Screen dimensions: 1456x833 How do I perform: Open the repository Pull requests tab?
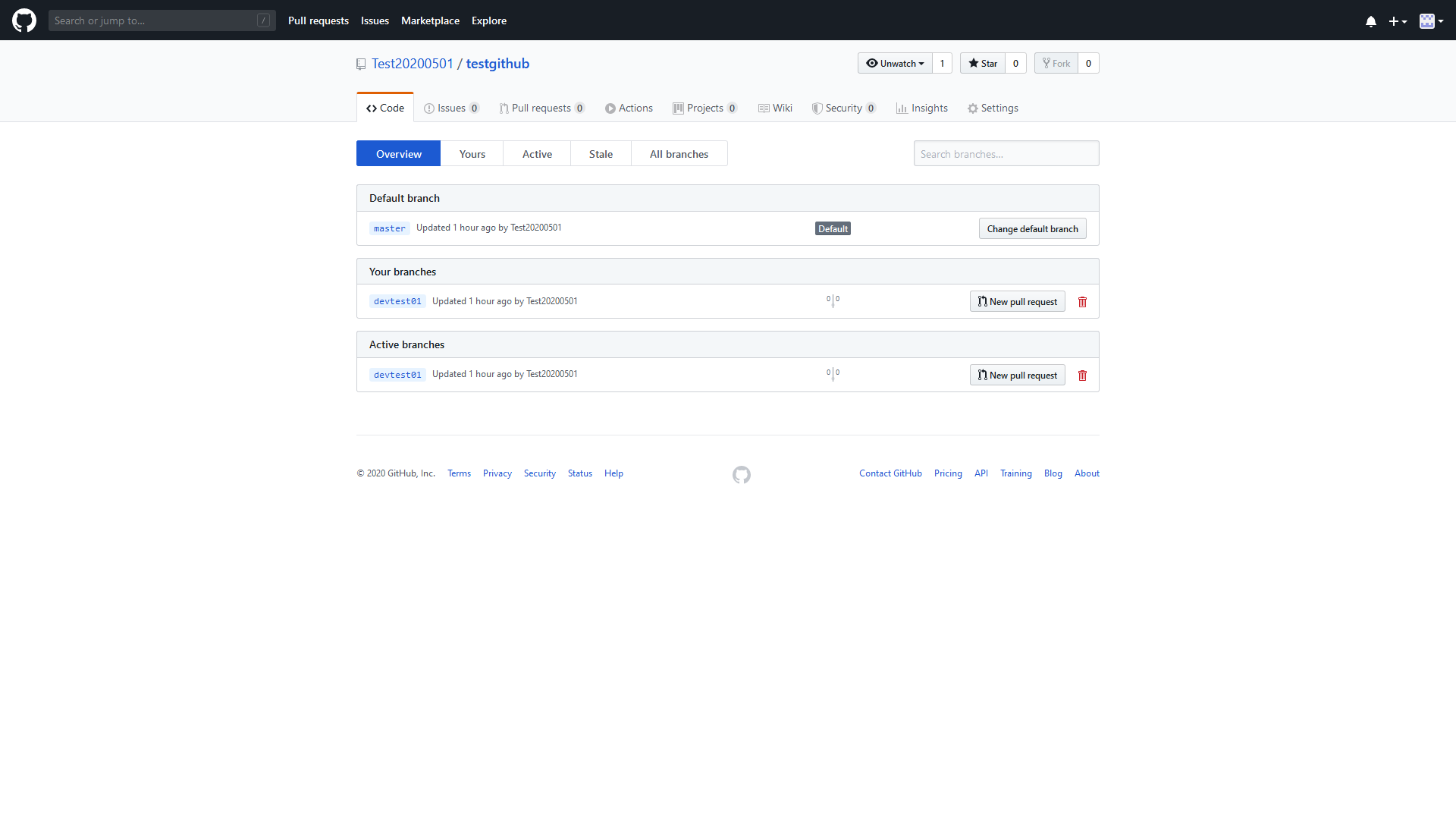coord(541,108)
